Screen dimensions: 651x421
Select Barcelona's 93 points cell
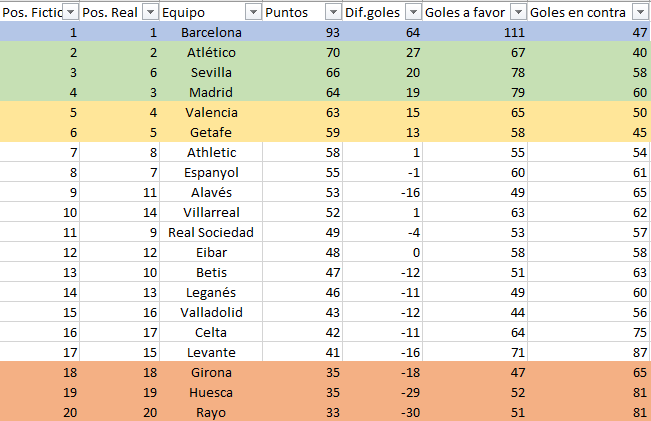(x=302, y=32)
